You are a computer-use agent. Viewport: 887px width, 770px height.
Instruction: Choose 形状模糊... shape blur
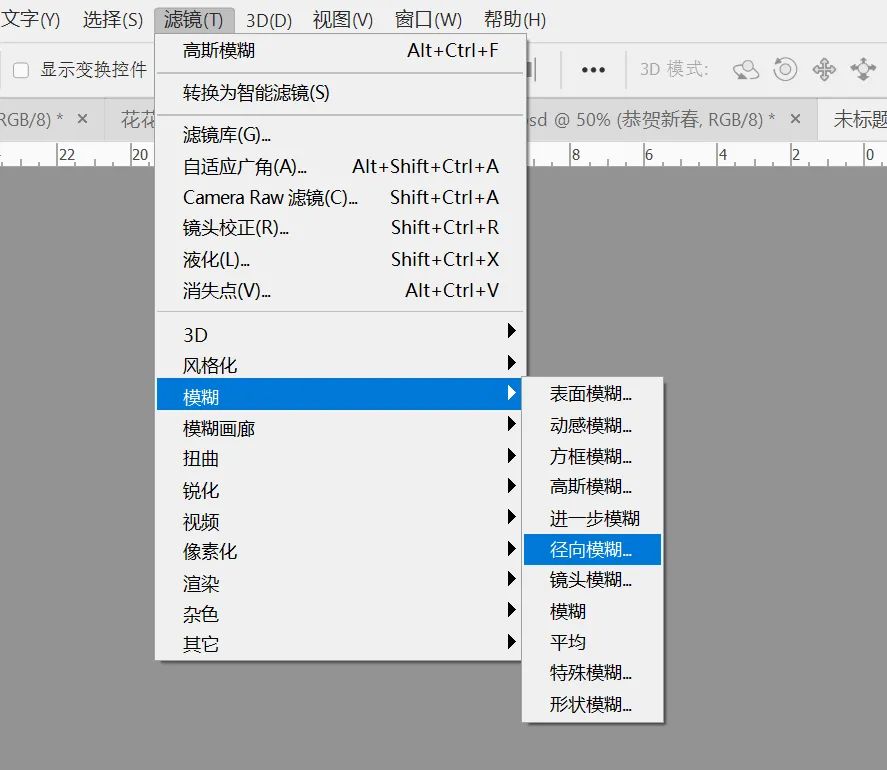click(592, 705)
